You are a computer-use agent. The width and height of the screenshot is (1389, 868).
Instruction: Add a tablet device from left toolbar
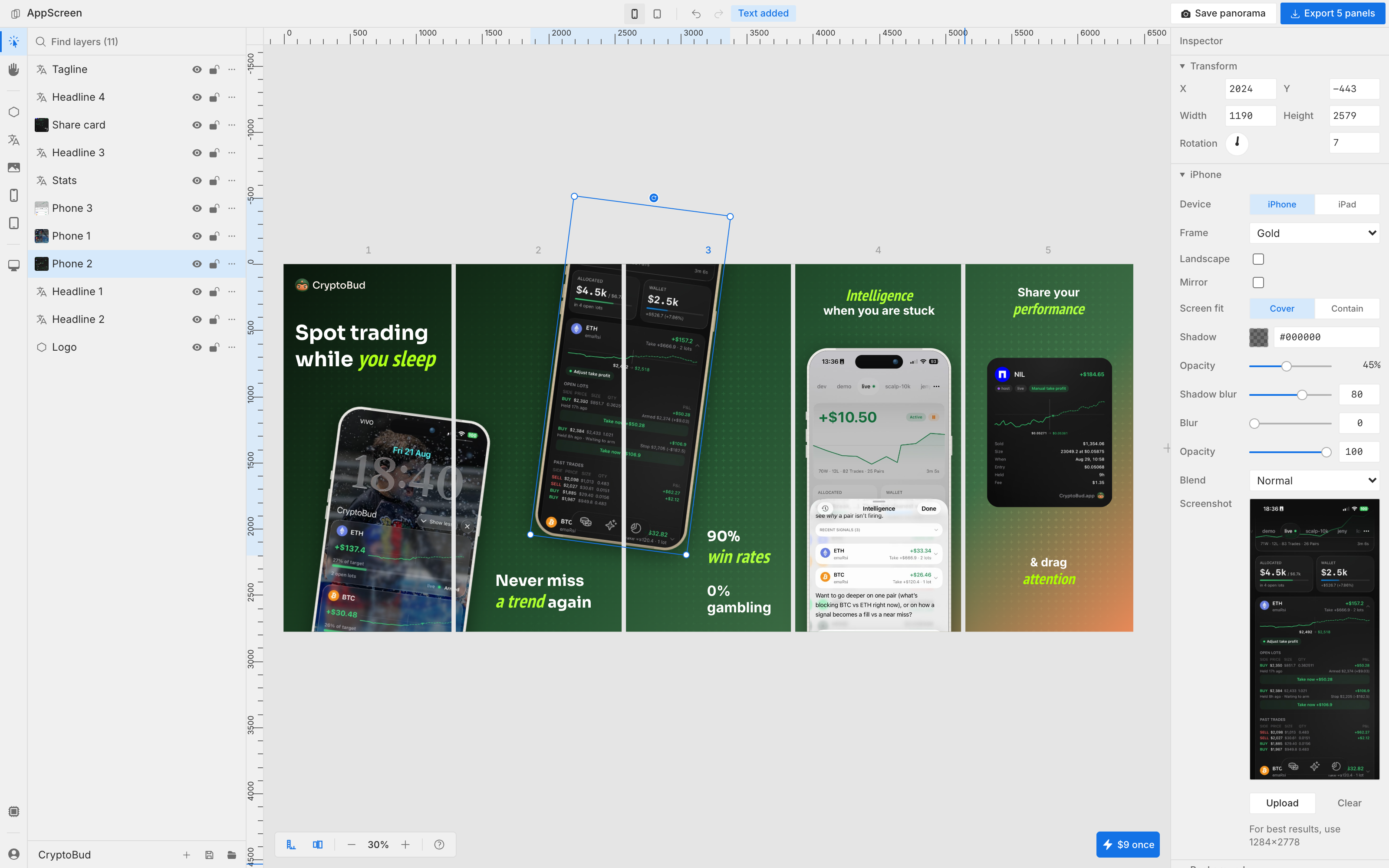pos(14,224)
